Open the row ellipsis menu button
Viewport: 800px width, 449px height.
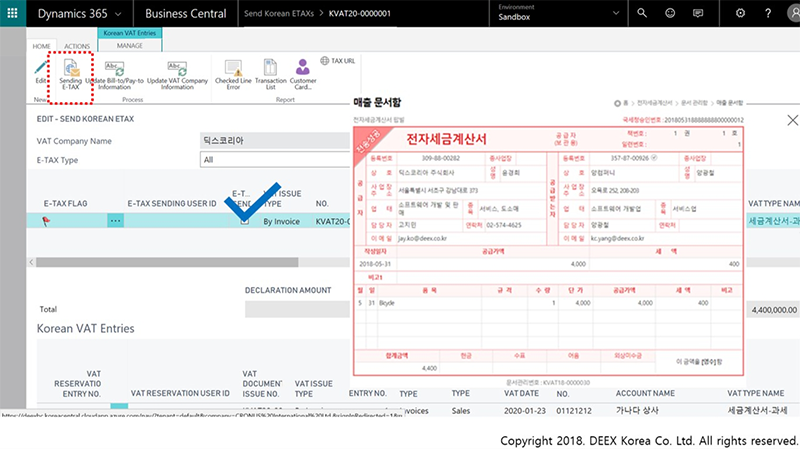(115, 221)
